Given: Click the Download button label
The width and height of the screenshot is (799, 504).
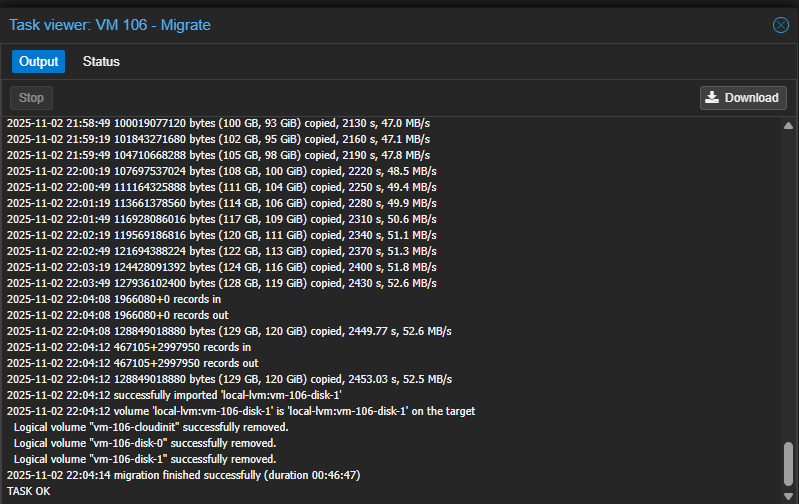Looking at the screenshot, I should pos(751,98).
